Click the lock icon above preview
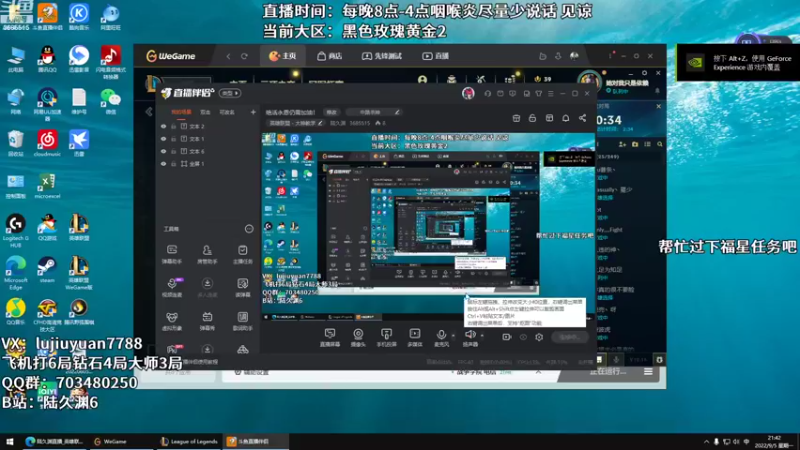This screenshot has width=800, height=450. click(x=532, y=118)
